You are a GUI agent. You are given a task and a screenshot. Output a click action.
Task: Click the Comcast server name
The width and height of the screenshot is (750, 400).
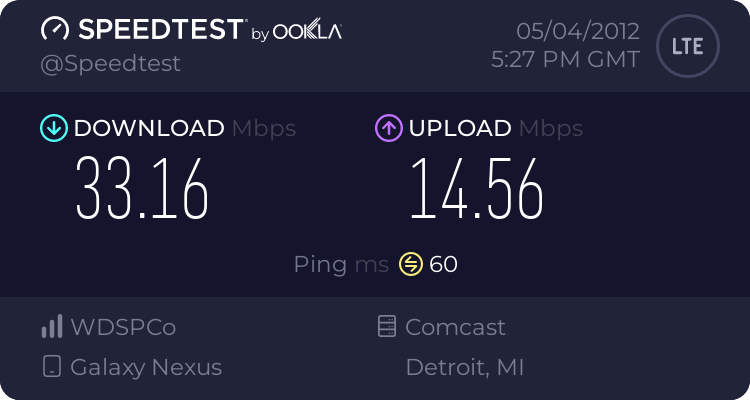455,327
